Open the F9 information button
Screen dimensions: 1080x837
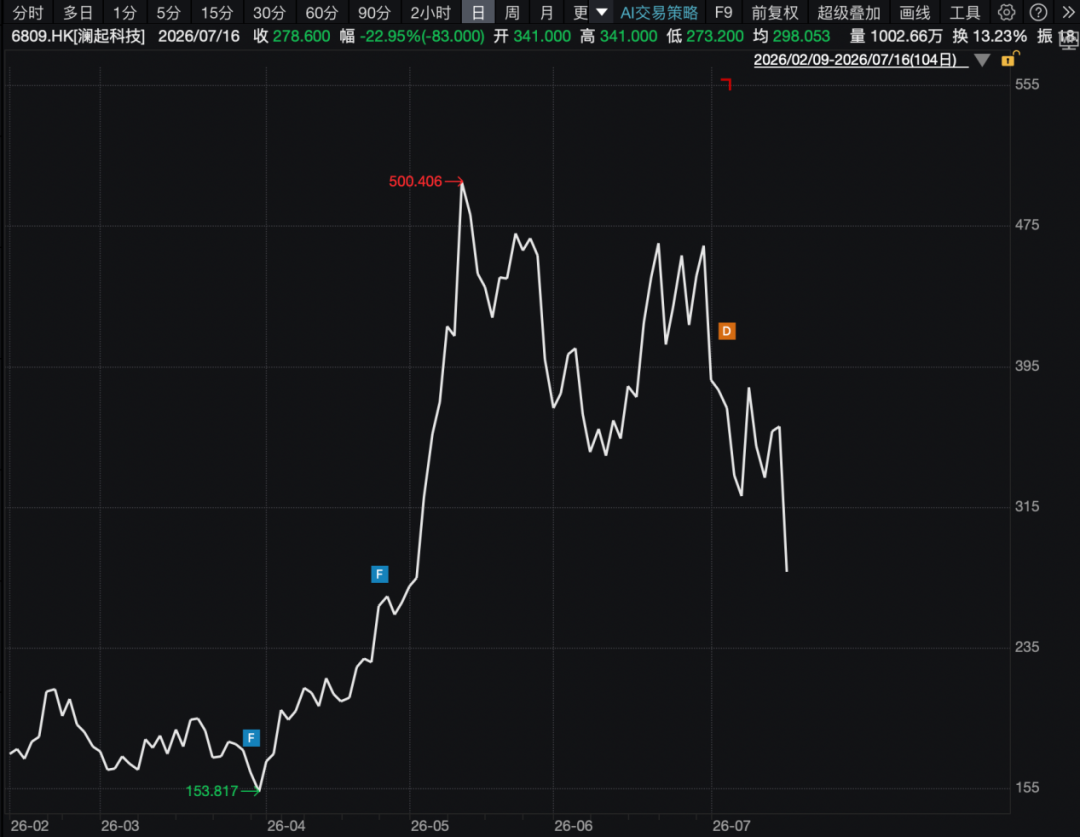724,12
